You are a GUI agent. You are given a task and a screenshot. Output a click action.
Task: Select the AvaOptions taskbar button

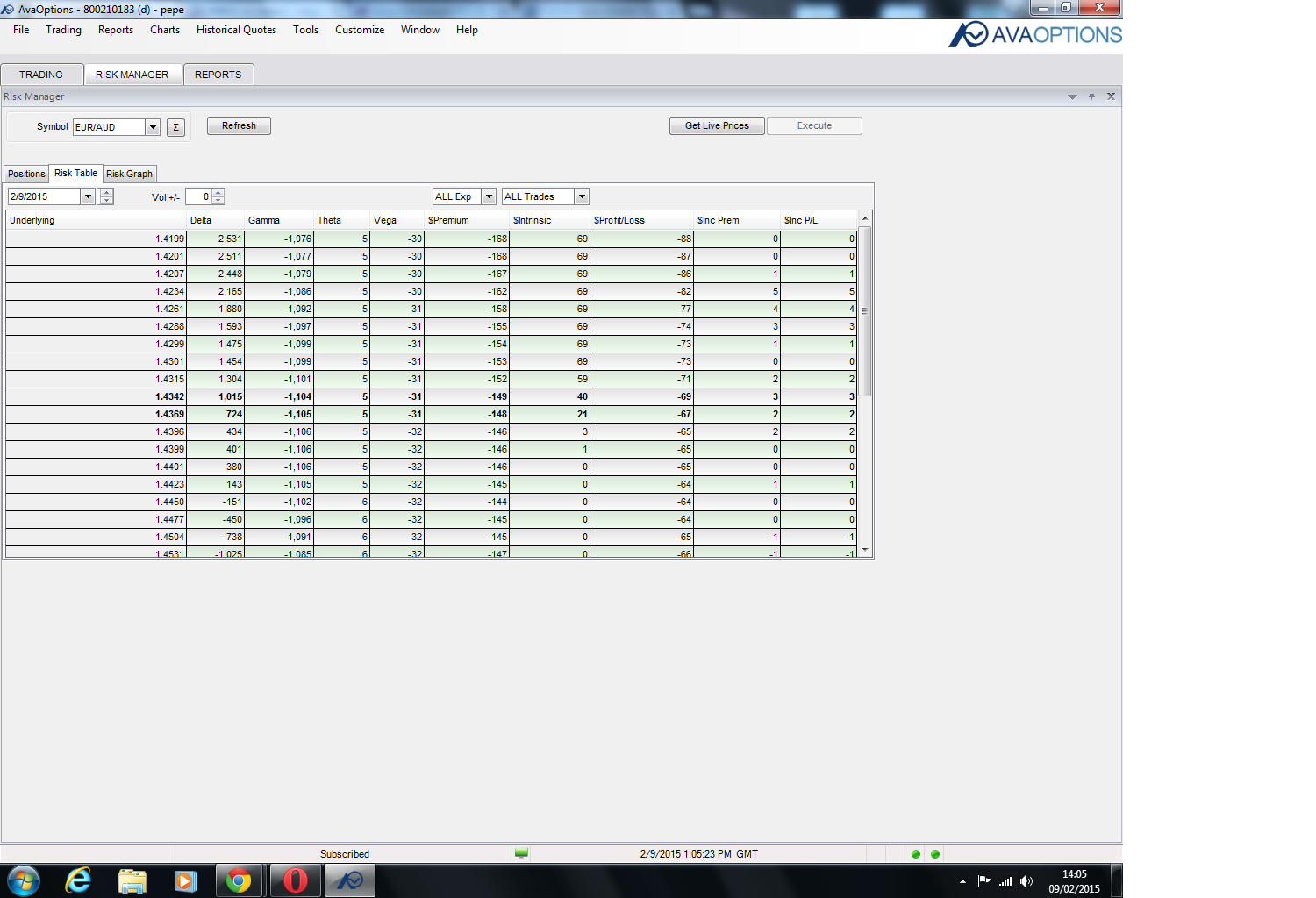[x=350, y=880]
